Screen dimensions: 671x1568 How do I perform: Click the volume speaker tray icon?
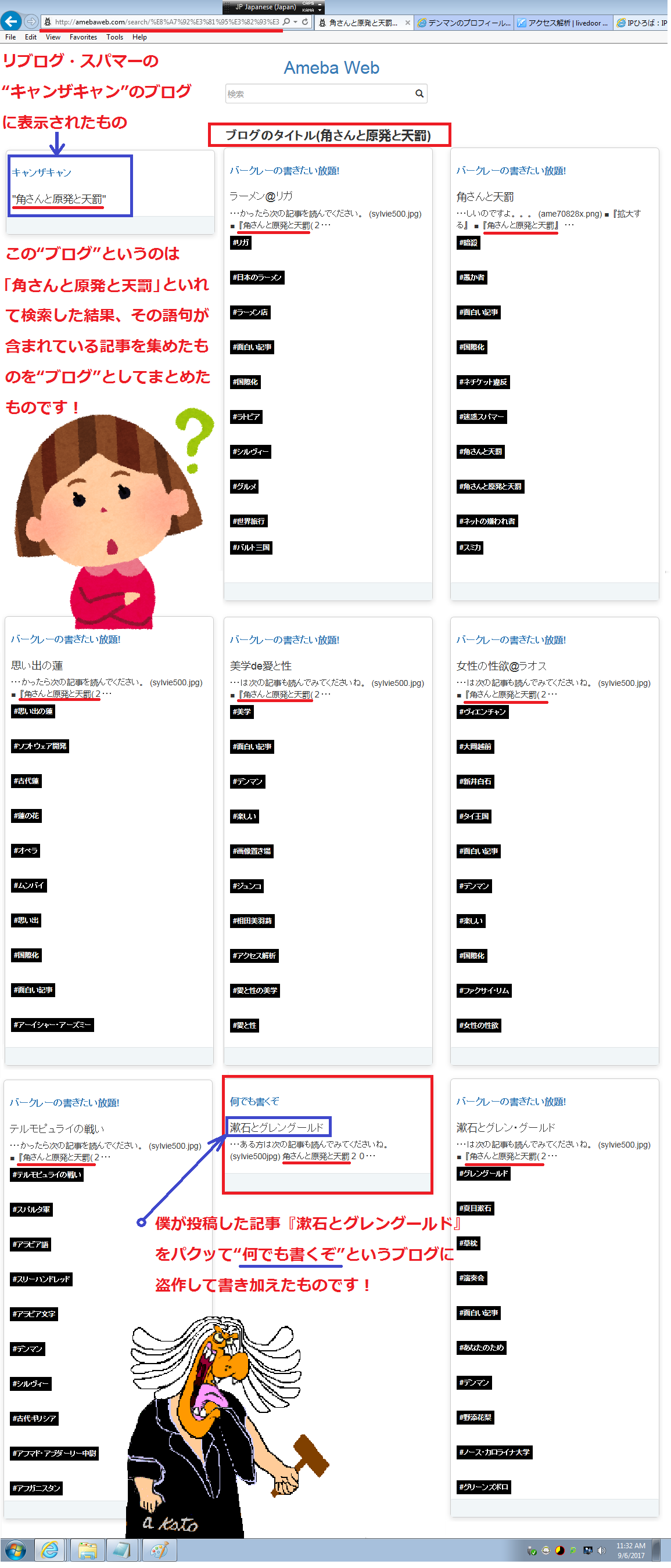pos(602,1551)
